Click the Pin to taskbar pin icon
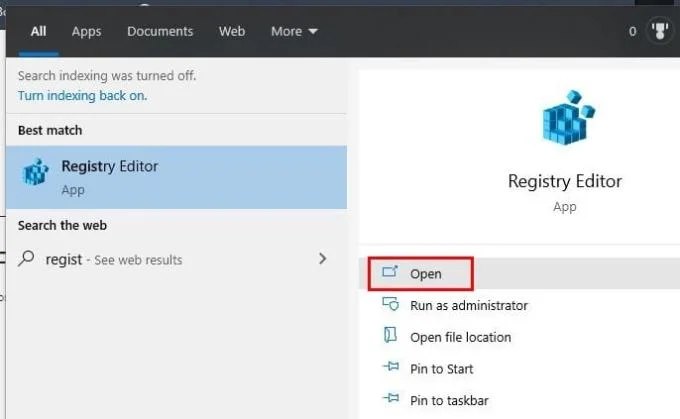Screen dimensions: 680x419 (391, 397)
